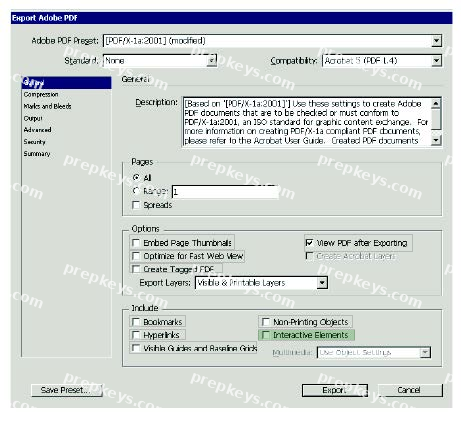Click the page Range input field

225,192
